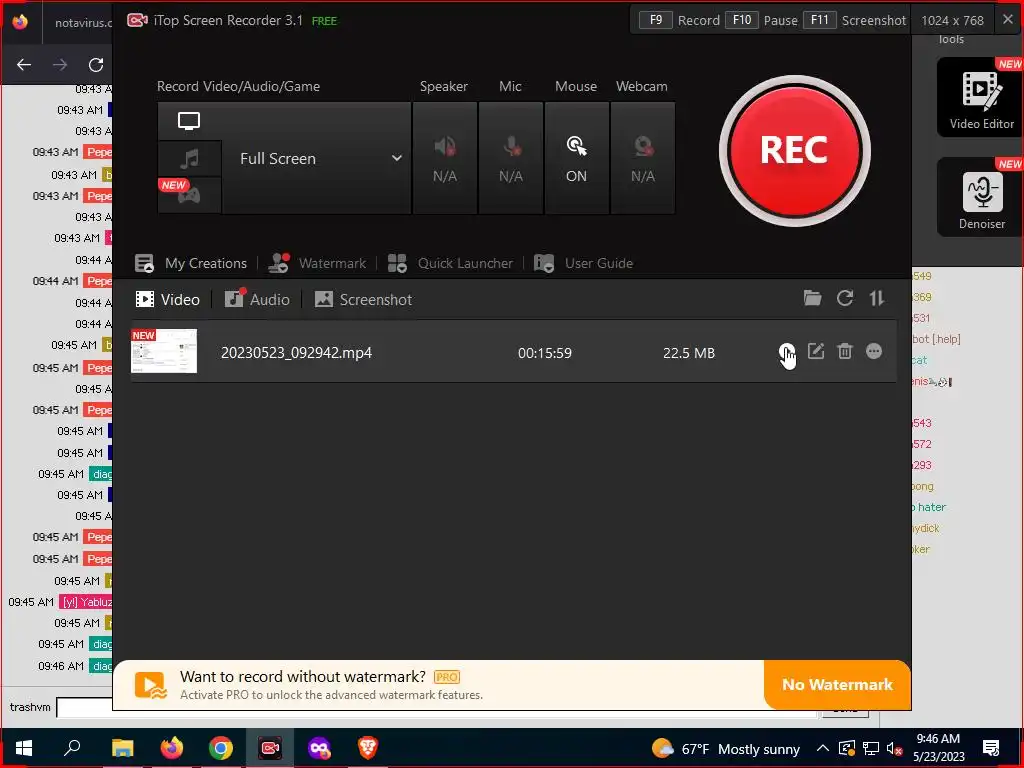The height and width of the screenshot is (768, 1024).
Task: Open My Creations
Action: [191, 263]
